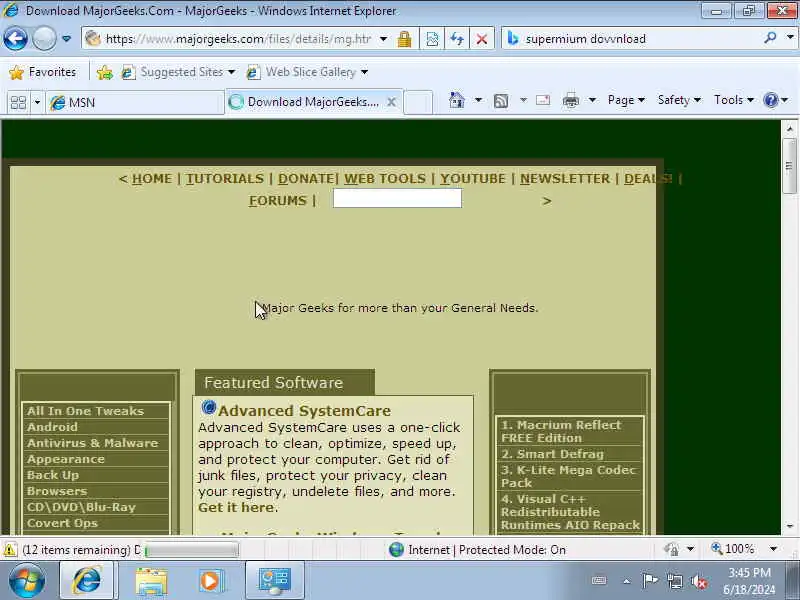Screen dimensions: 800x600
Task: Open the tab list dropdown arrow
Action: click(x=37, y=103)
